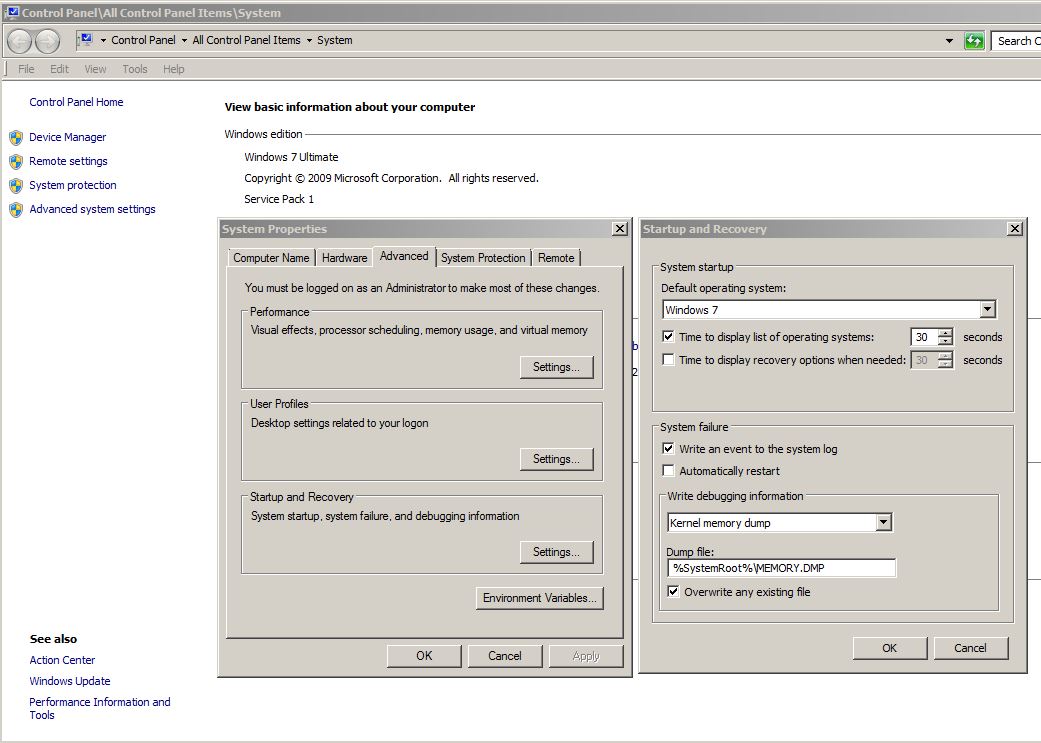Screen dimensions: 1041x743
Task: Open Advanced system settings link
Action: [x=92, y=209]
